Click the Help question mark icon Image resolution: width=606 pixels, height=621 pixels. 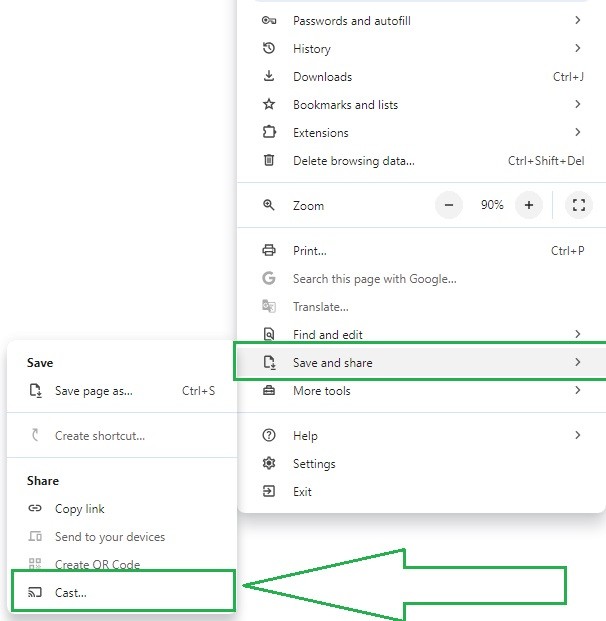pos(269,435)
